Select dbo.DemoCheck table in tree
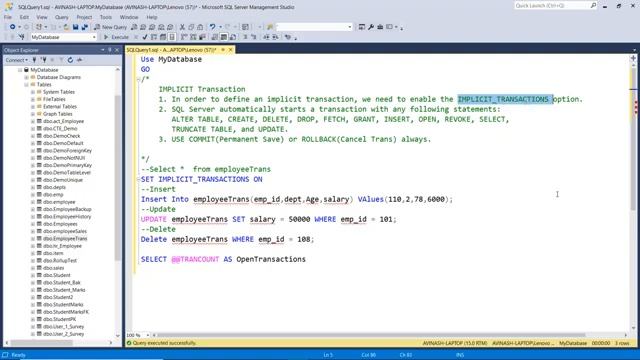Viewport: 640px width, 360px height. tap(61, 136)
